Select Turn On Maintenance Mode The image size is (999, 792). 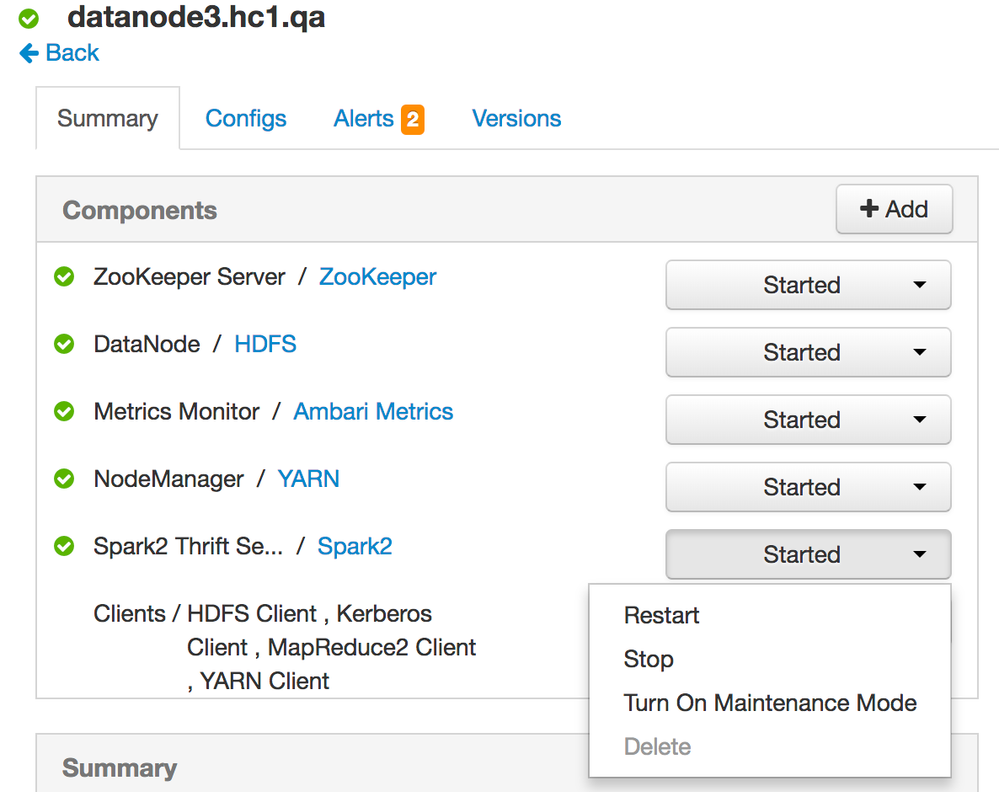(x=770, y=703)
